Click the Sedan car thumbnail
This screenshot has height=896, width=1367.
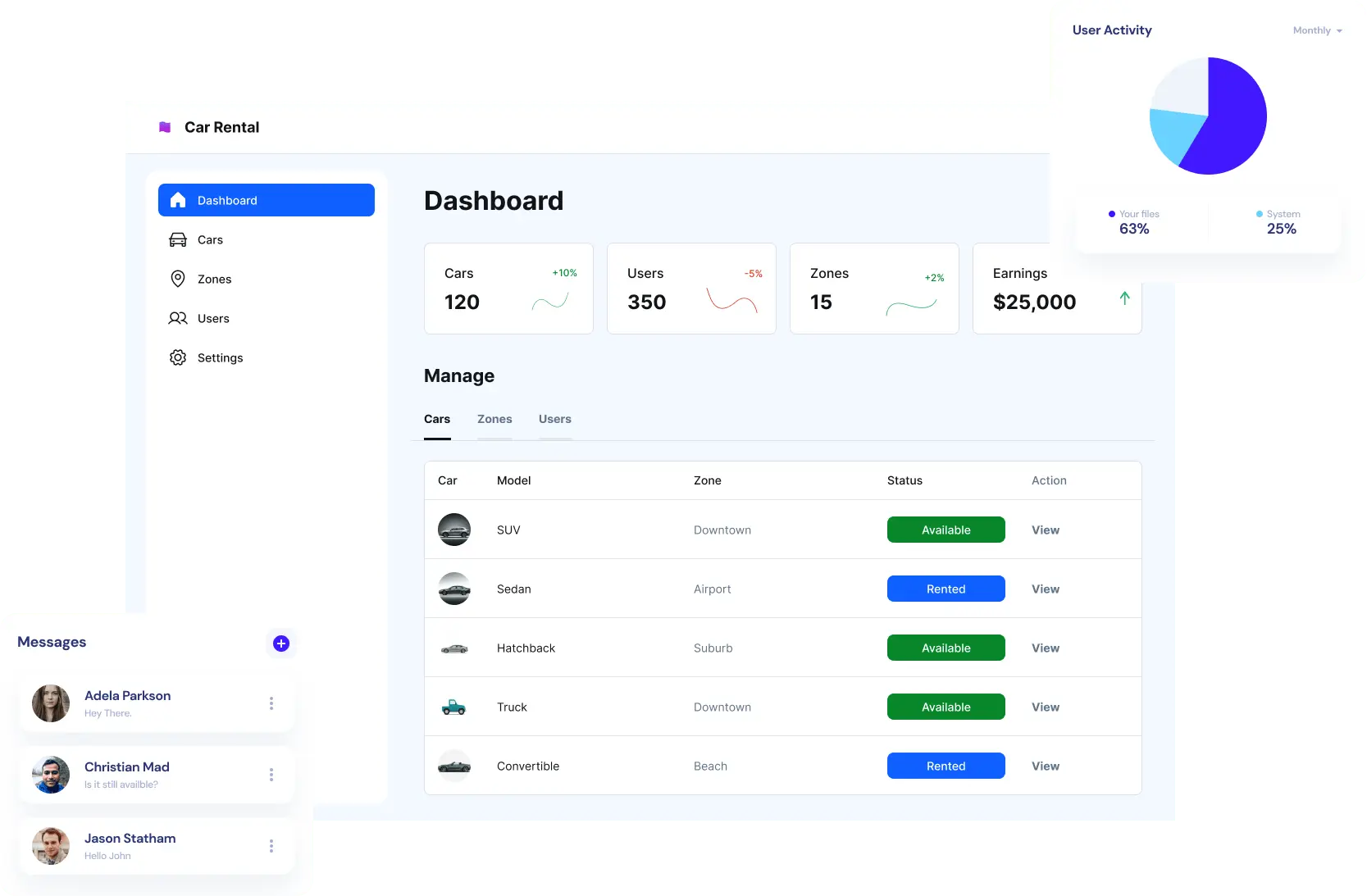(454, 589)
